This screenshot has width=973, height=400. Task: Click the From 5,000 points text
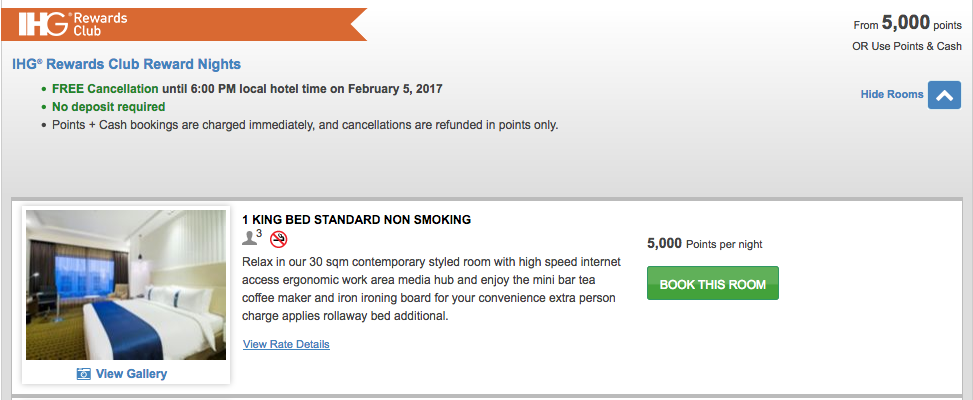[907, 25]
